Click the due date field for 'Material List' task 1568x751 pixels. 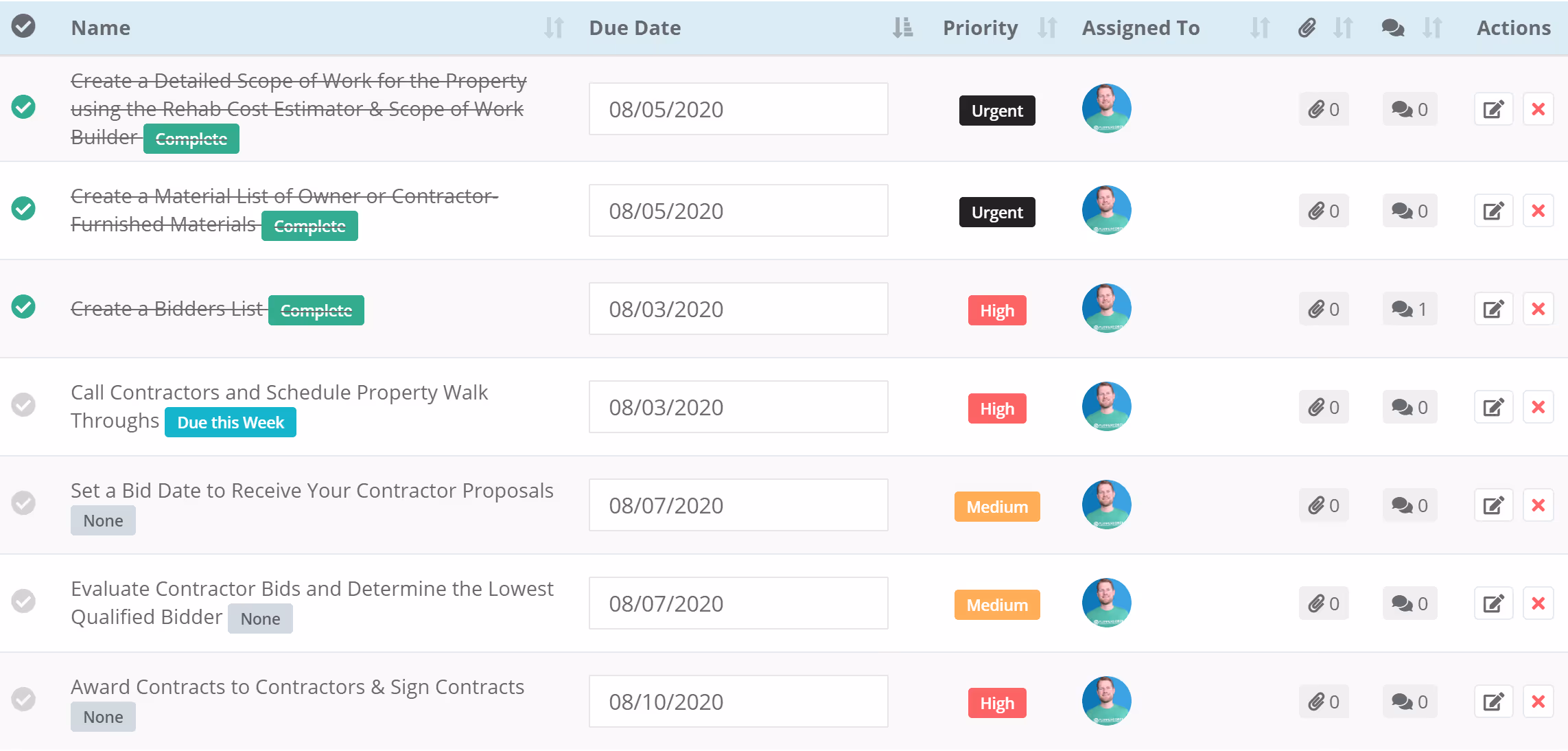coord(738,211)
